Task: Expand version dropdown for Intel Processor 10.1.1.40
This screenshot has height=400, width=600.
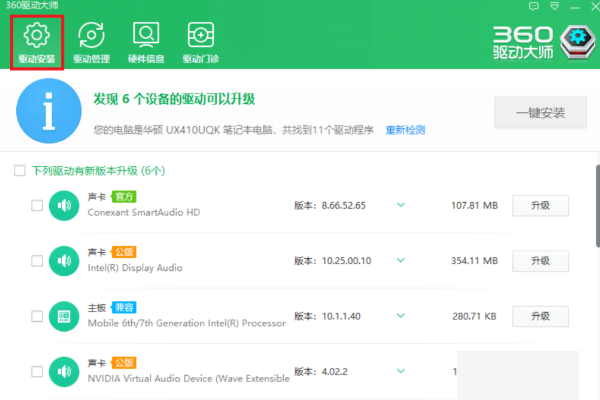Action: pyautogui.click(x=401, y=316)
